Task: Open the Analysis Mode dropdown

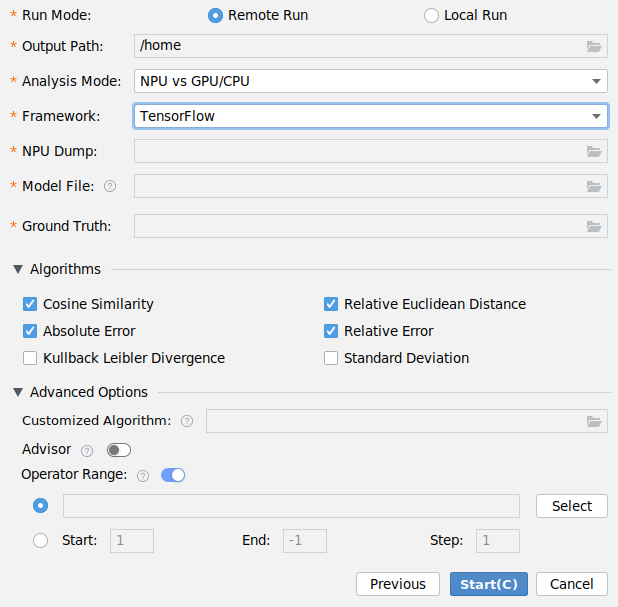Action: click(370, 81)
